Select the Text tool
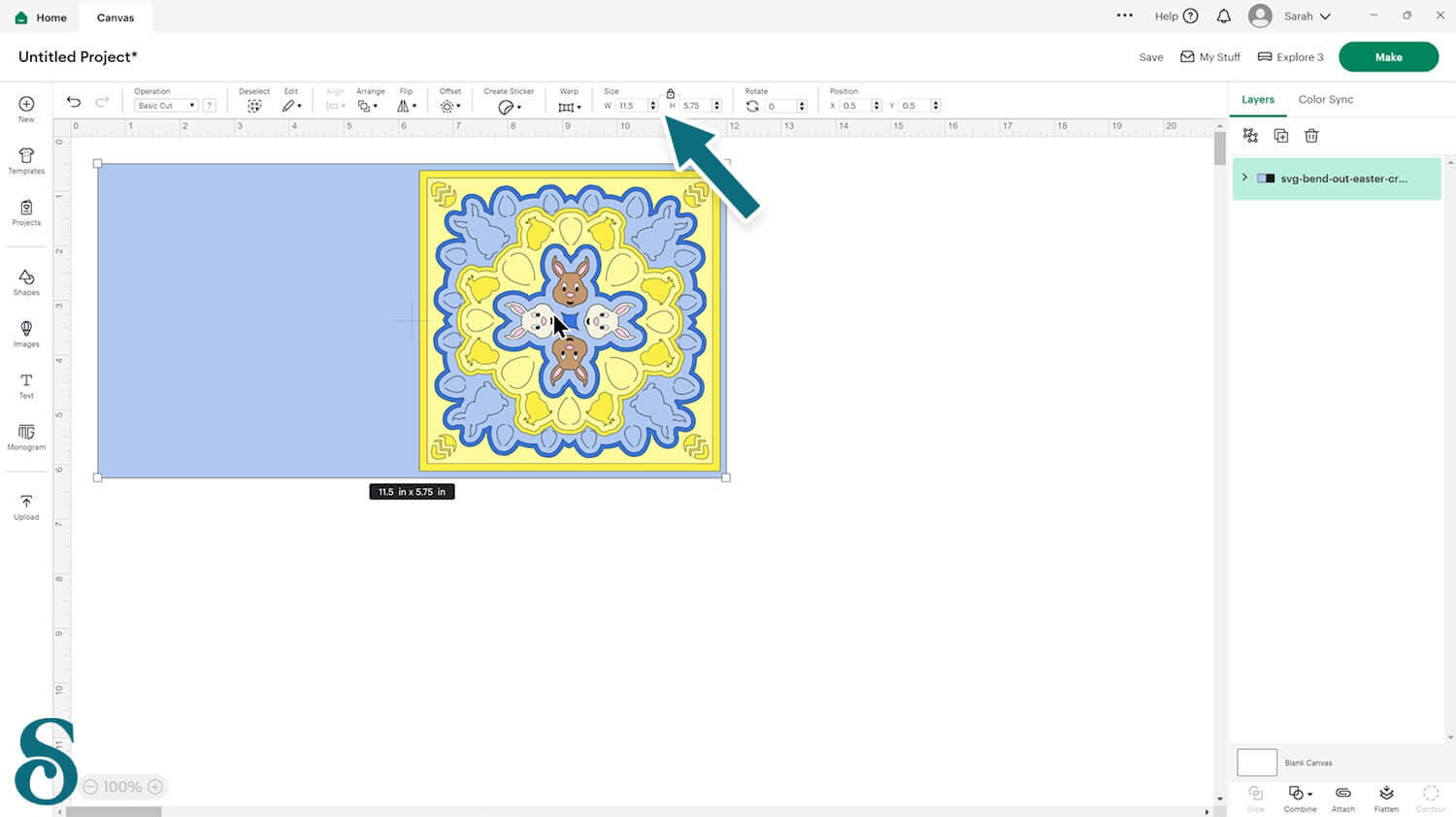 26,385
